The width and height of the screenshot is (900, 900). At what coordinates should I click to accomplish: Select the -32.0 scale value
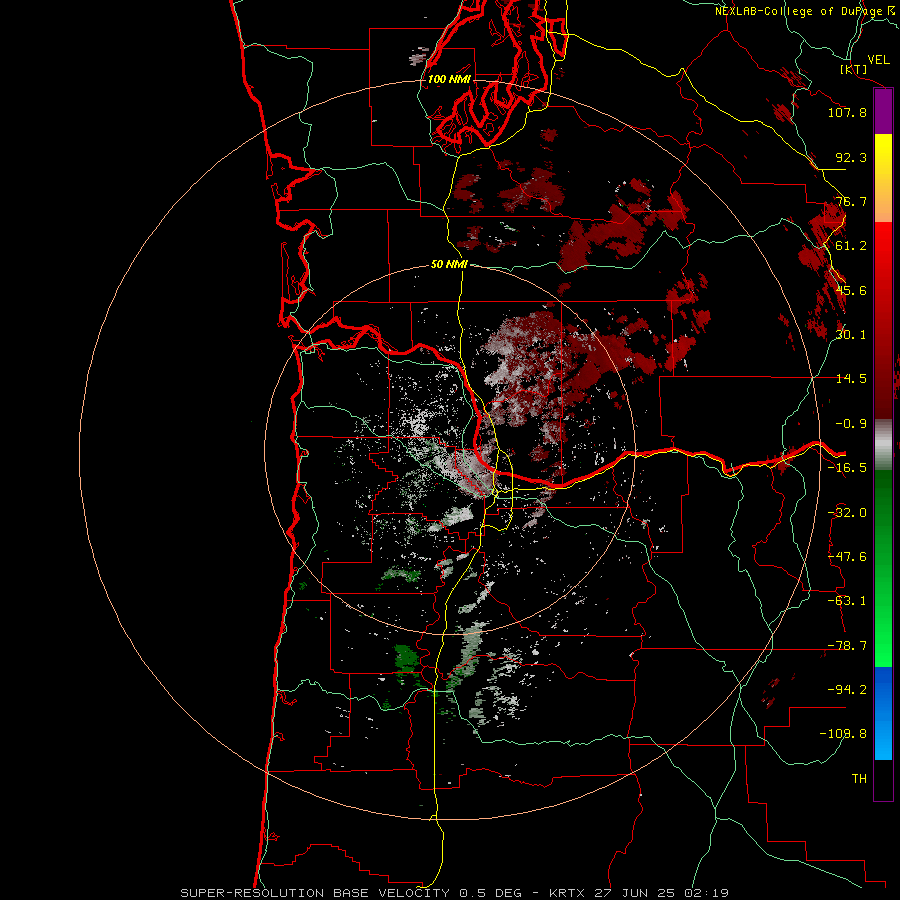(x=847, y=513)
